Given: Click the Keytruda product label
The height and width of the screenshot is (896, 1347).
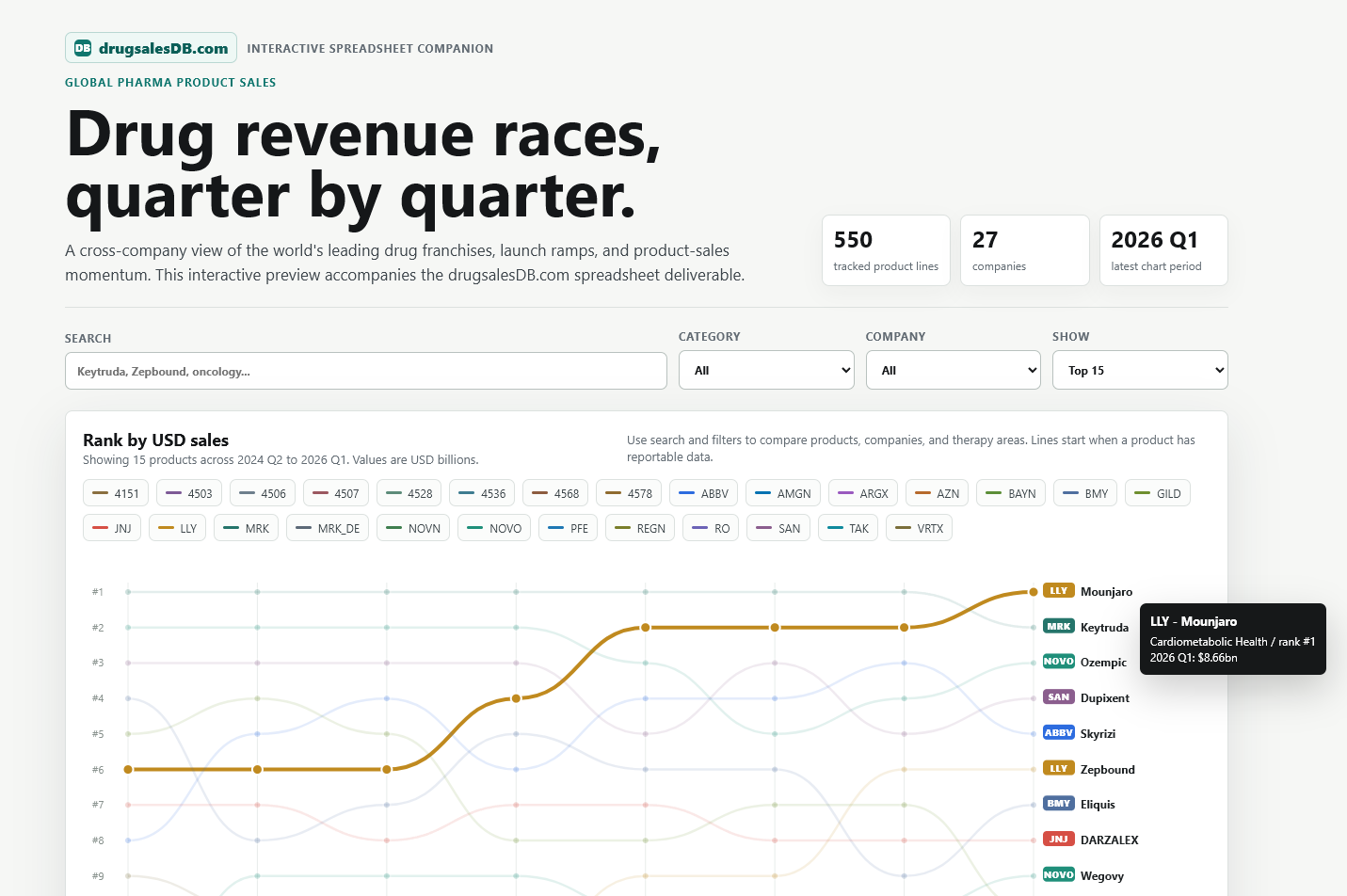Looking at the screenshot, I should click(x=1104, y=628).
